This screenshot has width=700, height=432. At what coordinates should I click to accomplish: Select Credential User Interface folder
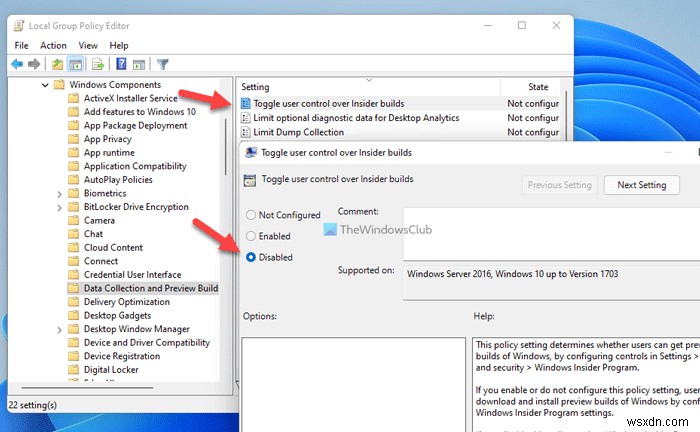pos(132,274)
